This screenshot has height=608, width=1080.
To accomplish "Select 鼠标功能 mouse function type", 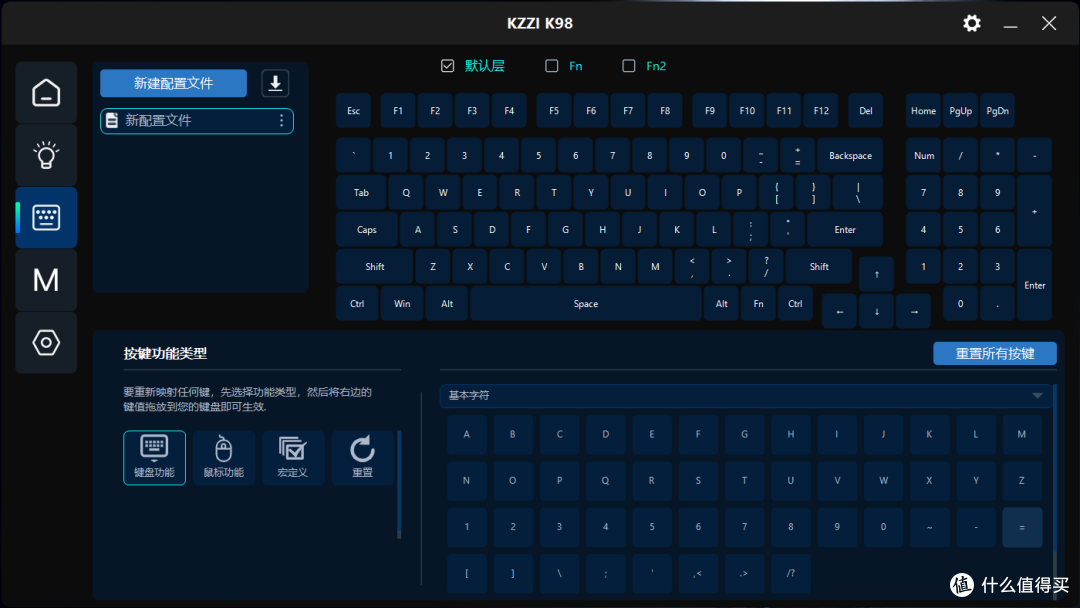I will (x=224, y=458).
